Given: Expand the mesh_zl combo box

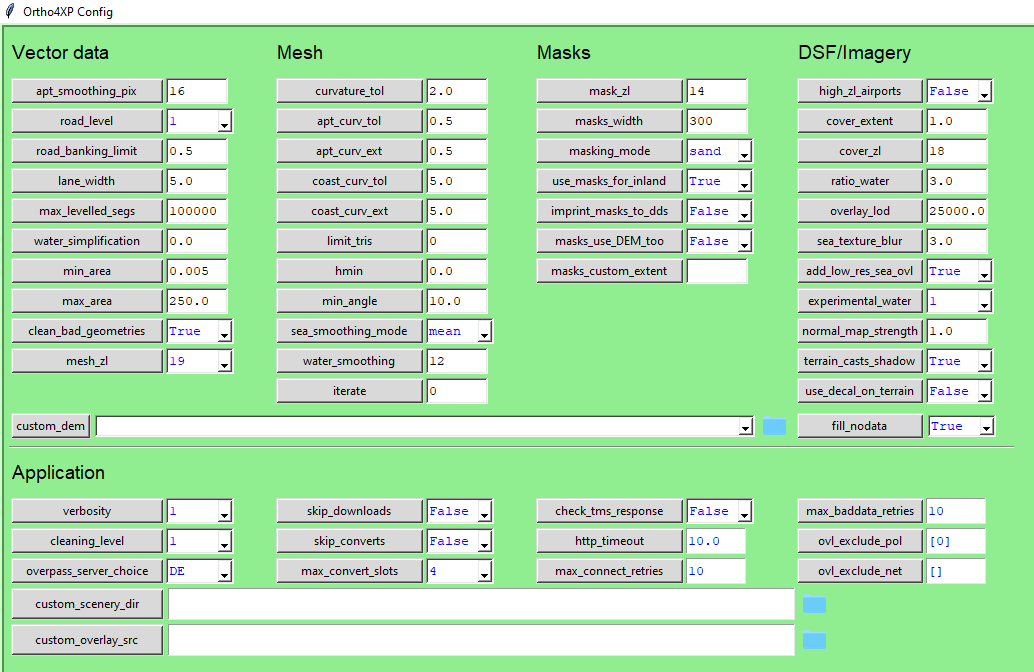Looking at the screenshot, I should point(224,361).
